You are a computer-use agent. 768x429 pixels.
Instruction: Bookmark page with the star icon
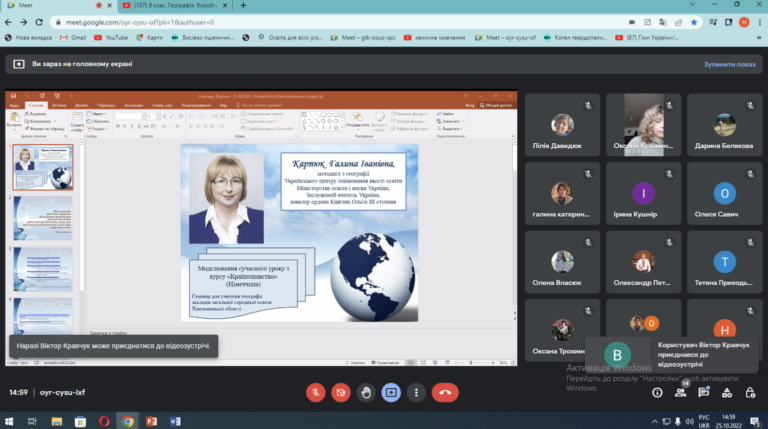(694, 22)
